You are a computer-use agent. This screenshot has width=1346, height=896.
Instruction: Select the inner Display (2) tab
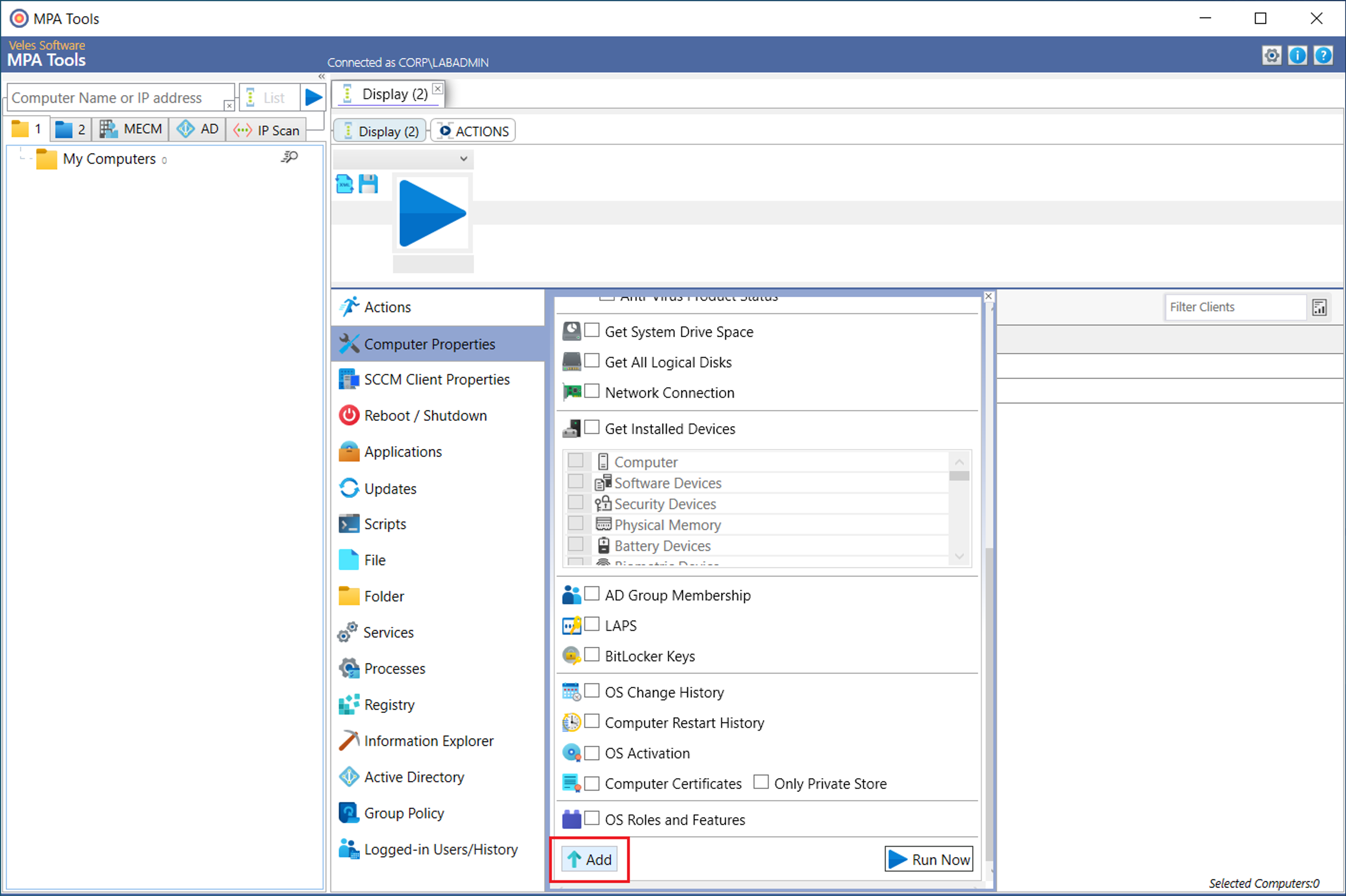click(380, 131)
